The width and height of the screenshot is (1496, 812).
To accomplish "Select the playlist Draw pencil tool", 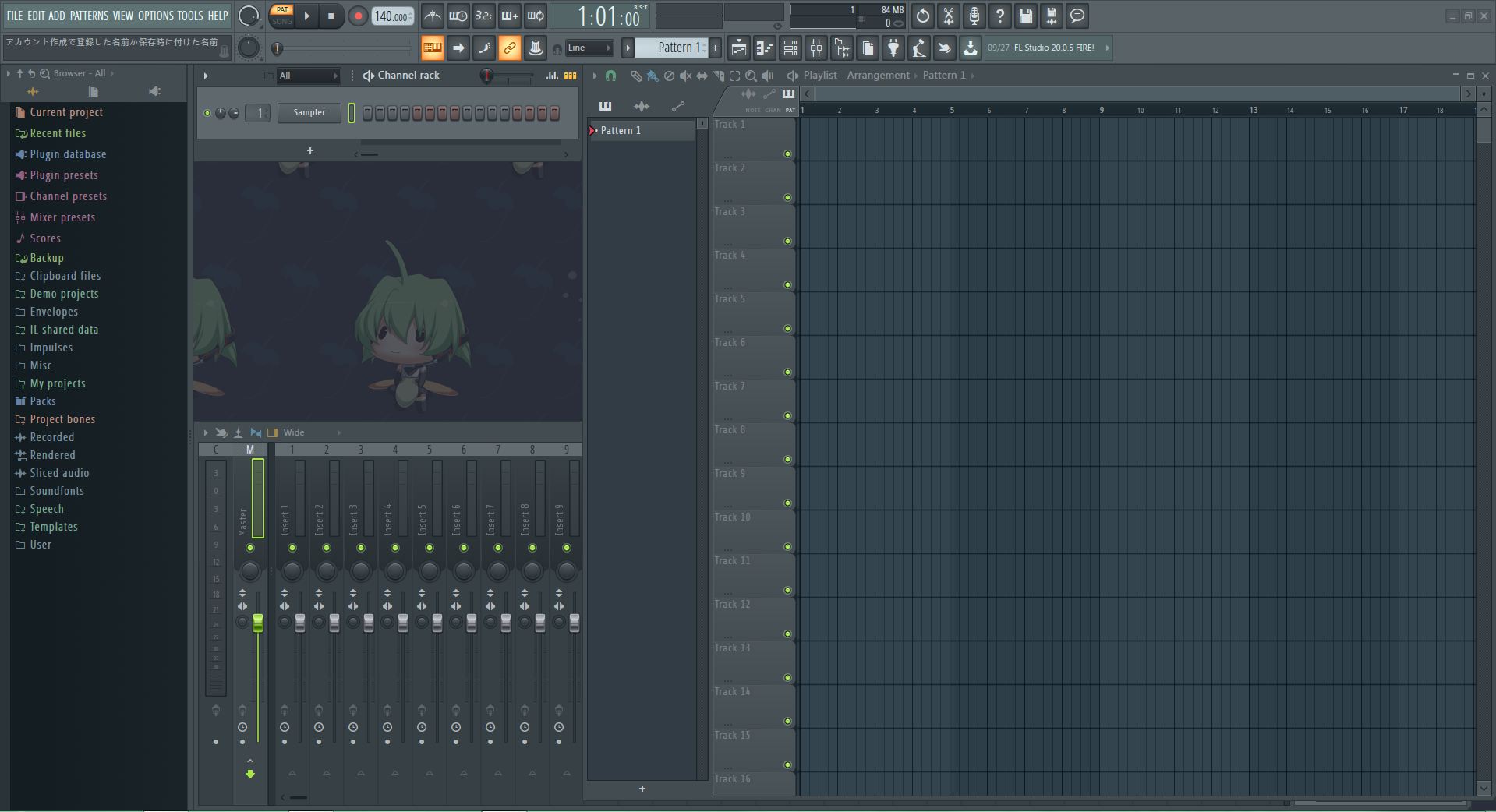I will pyautogui.click(x=636, y=76).
